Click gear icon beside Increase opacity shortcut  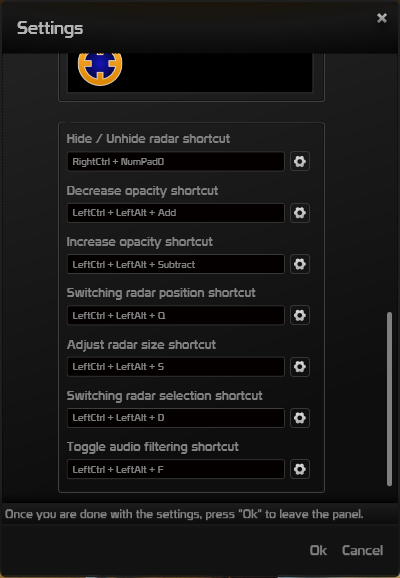(x=300, y=264)
